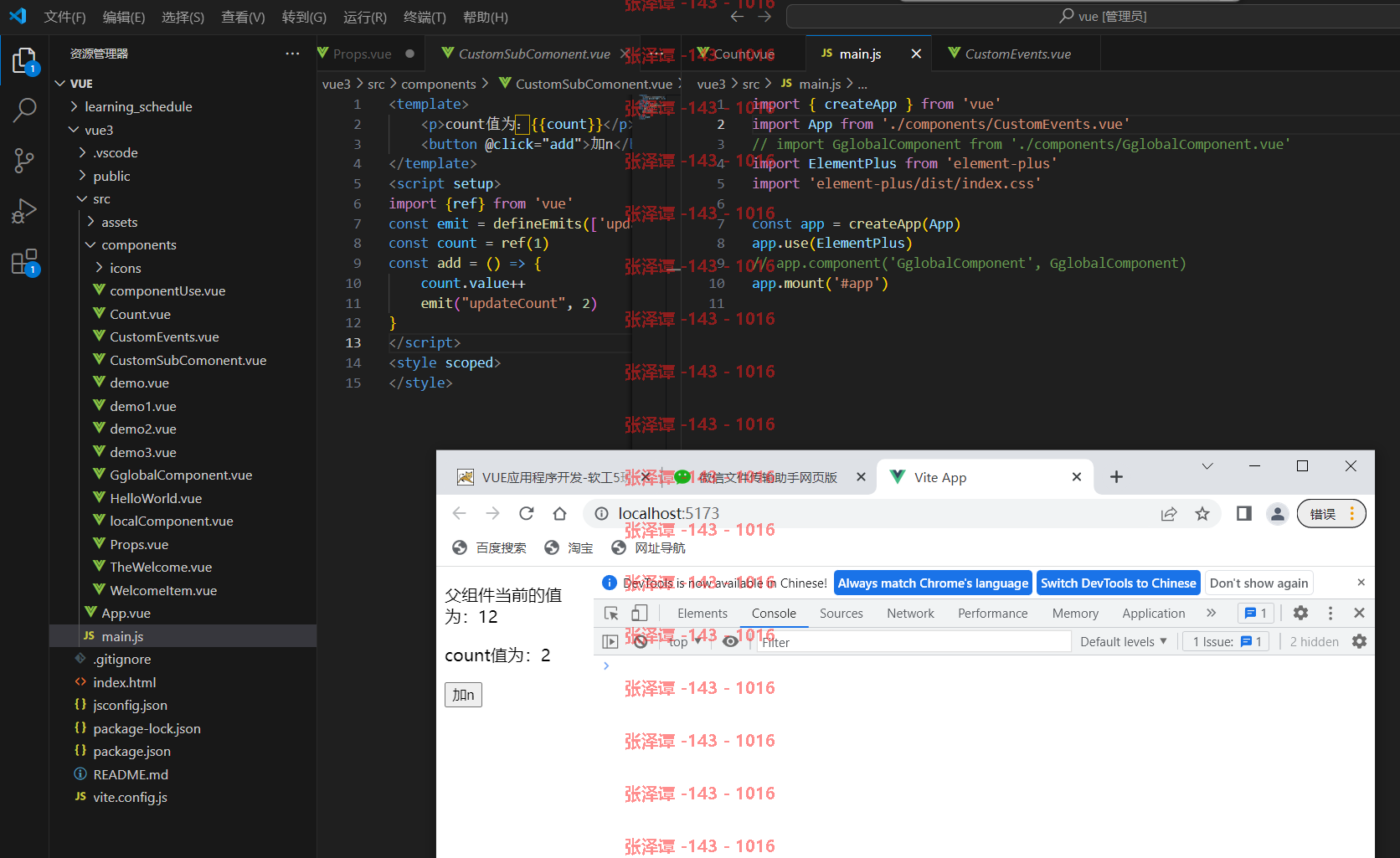1400x858 pixels.
Task: Switch to CustomEvents.vue editor tab
Action: tap(1018, 54)
